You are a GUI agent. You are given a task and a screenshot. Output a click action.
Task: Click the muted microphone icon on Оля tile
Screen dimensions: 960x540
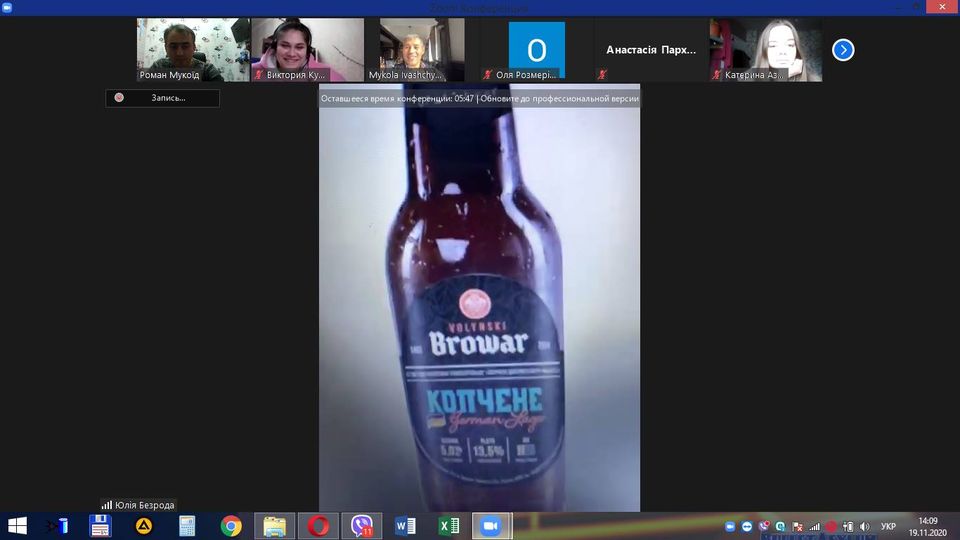coord(487,75)
